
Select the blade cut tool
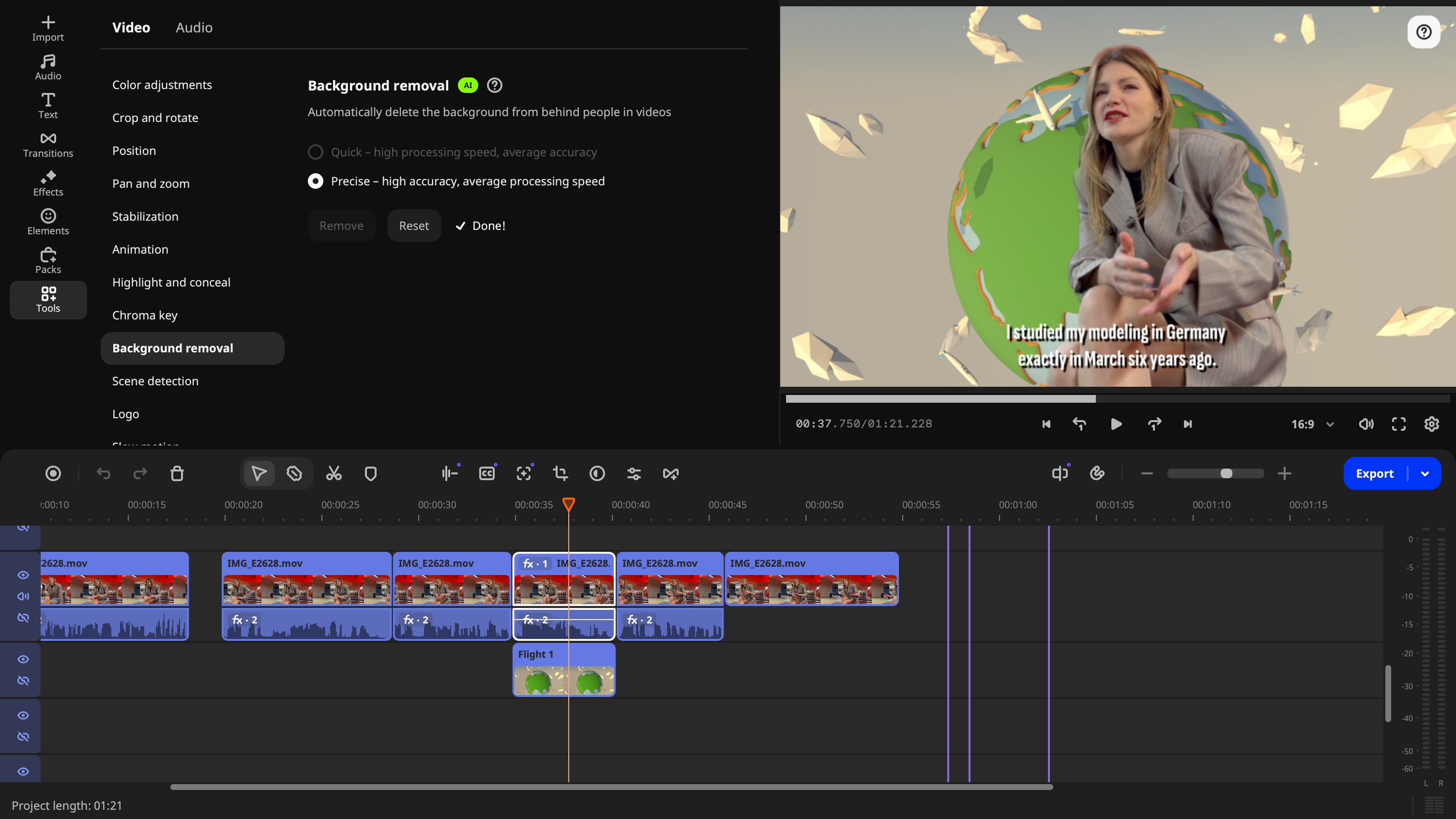[294, 473]
